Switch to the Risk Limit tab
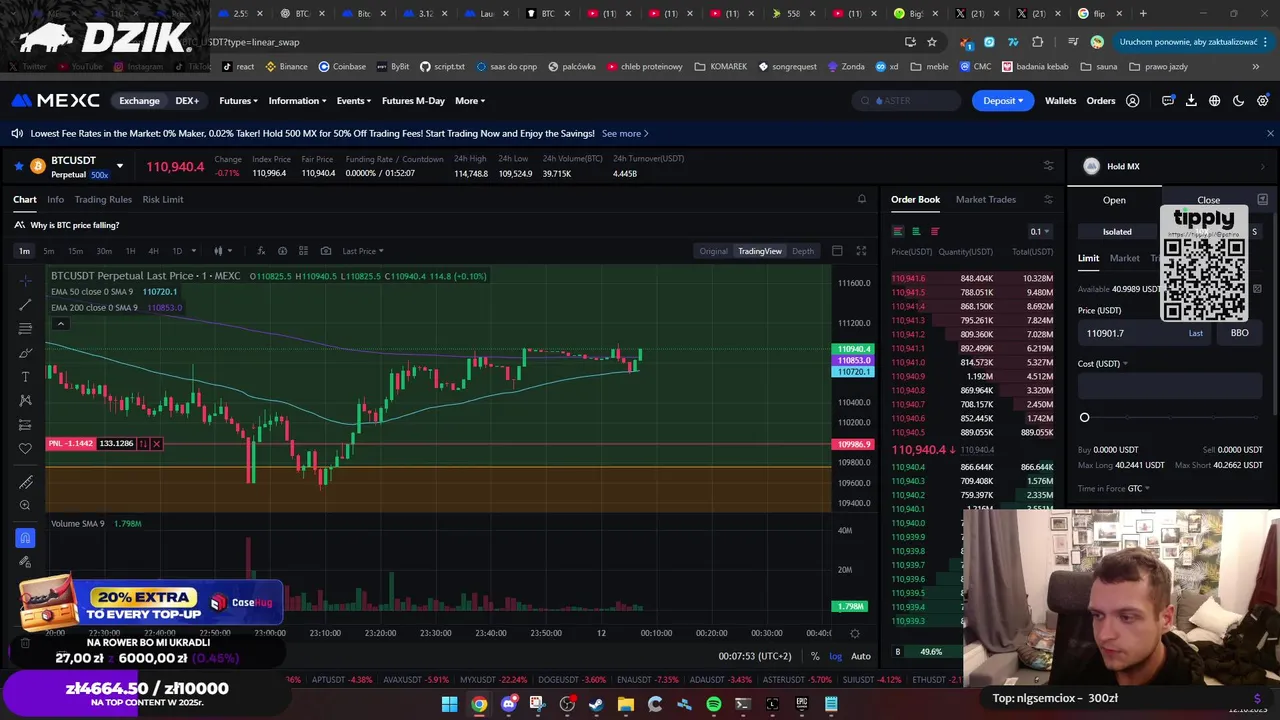1280x720 pixels. point(163,199)
